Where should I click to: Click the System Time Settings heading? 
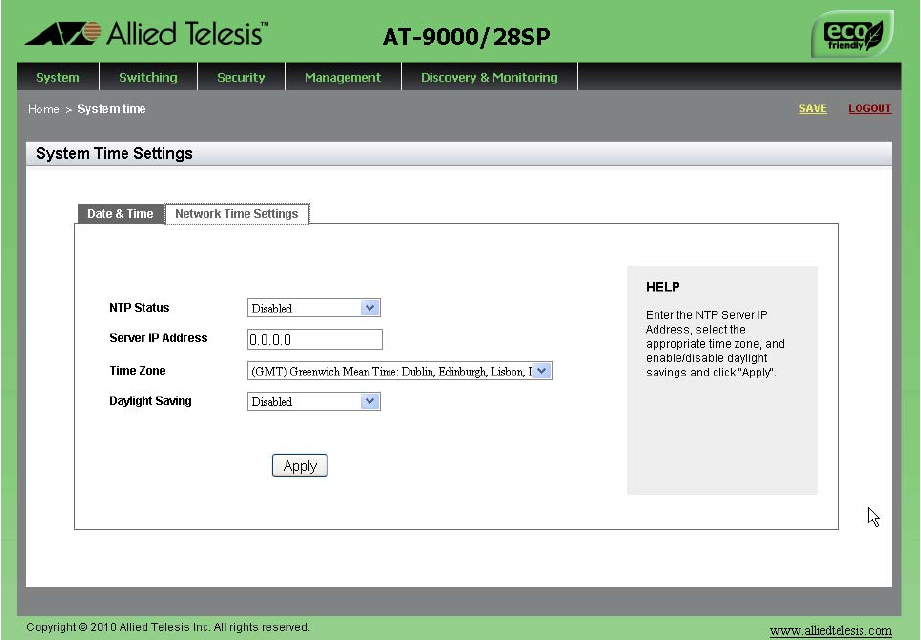pyautogui.click(x=114, y=153)
